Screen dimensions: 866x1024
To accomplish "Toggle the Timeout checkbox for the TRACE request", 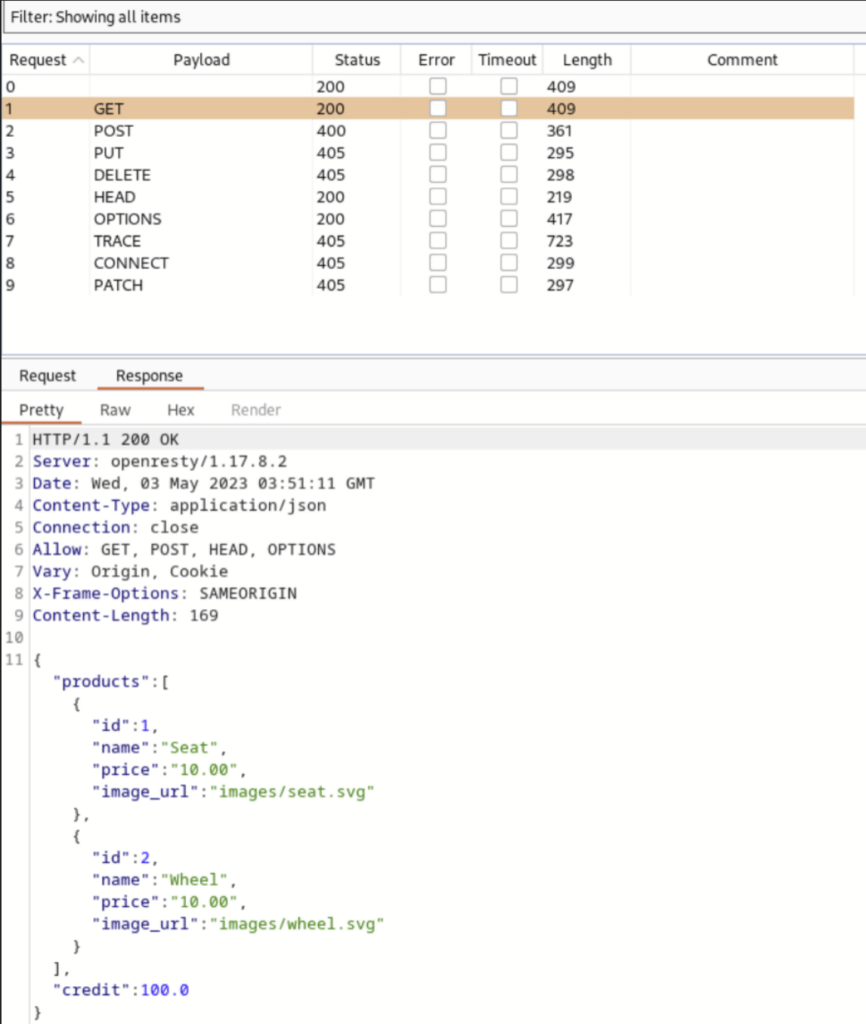I will 508,240.
